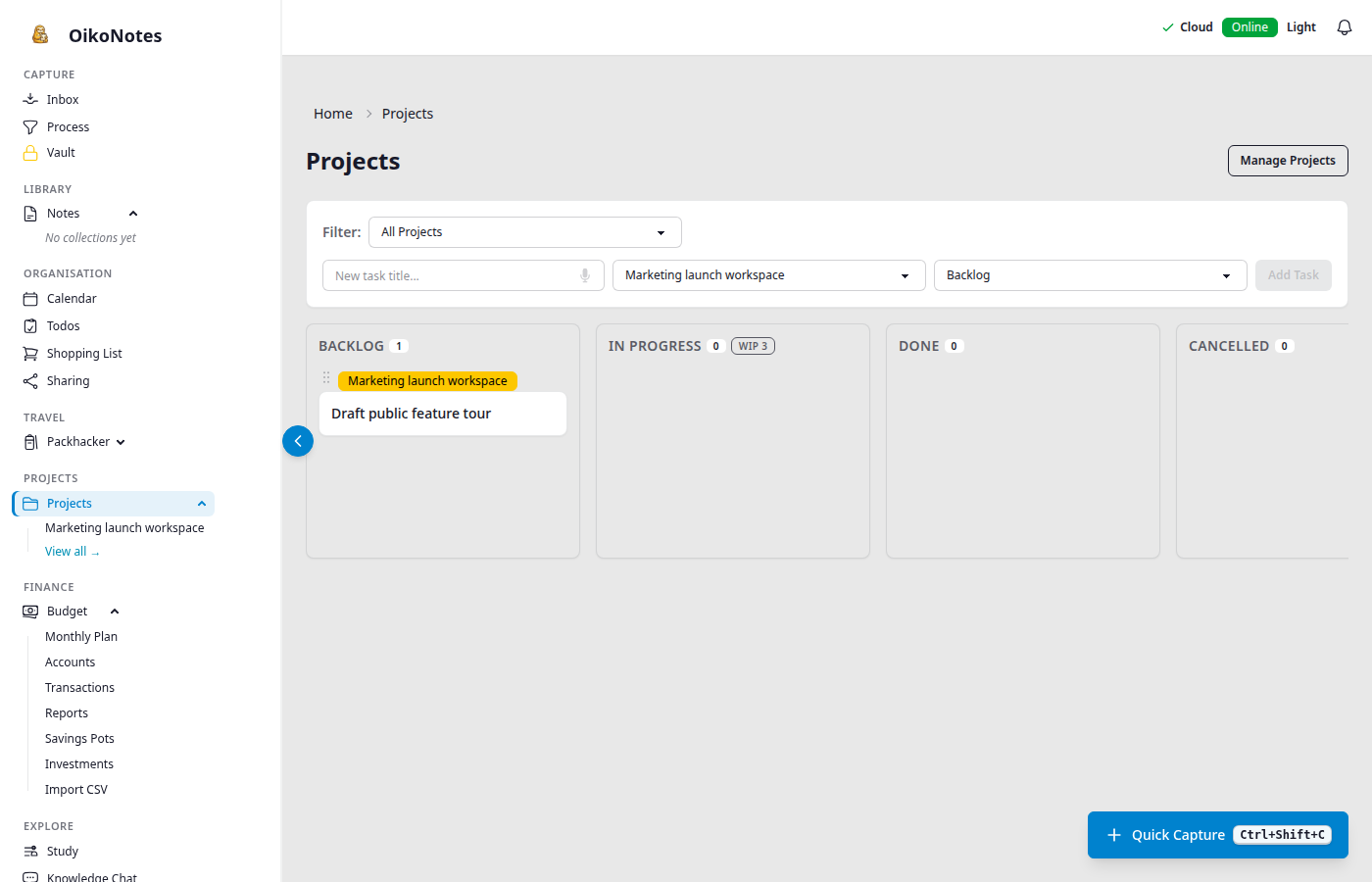The height and width of the screenshot is (882, 1372).
Task: Open Marketing launch workspace in sidebar
Action: pyautogui.click(x=124, y=528)
